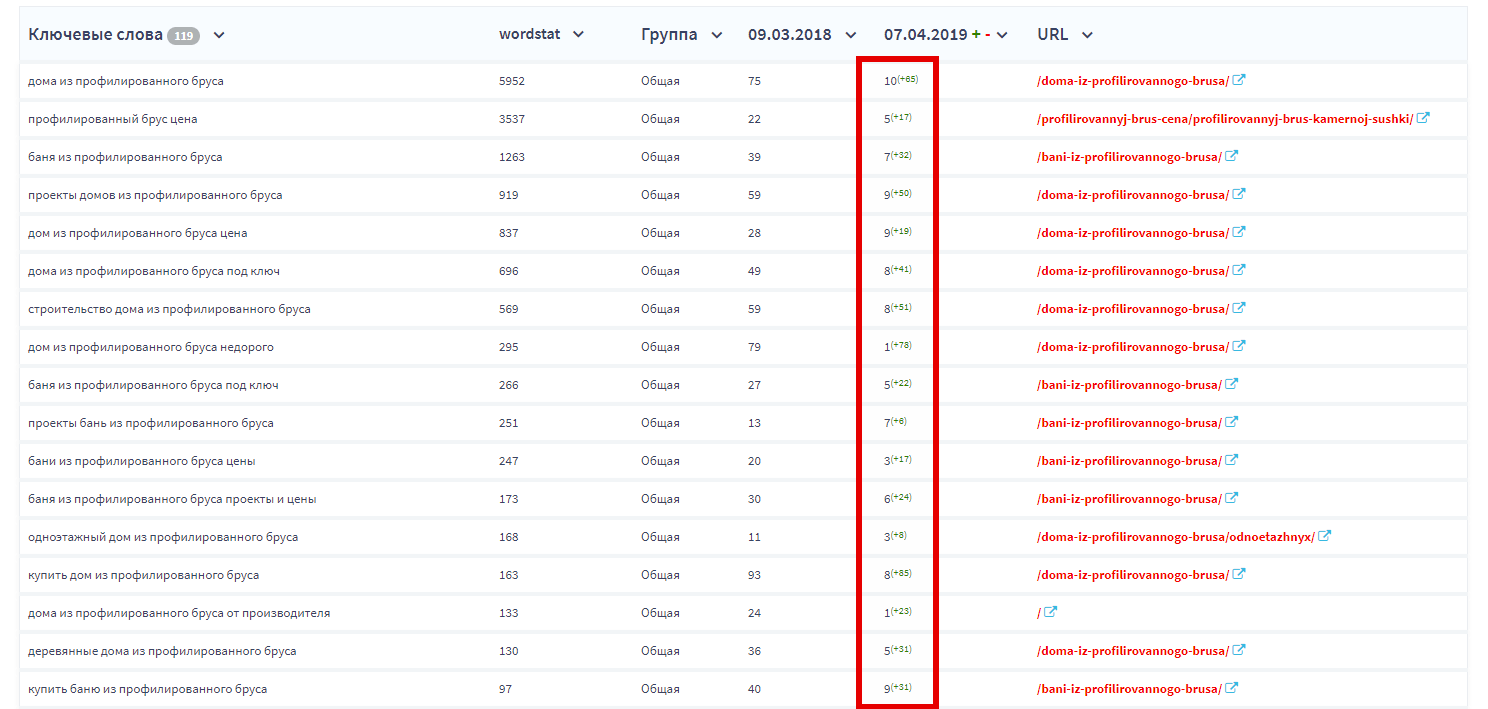The image size is (1488, 709).
Task: Select keyword "дом из профилированного бруса недорого"
Action: tap(151, 347)
